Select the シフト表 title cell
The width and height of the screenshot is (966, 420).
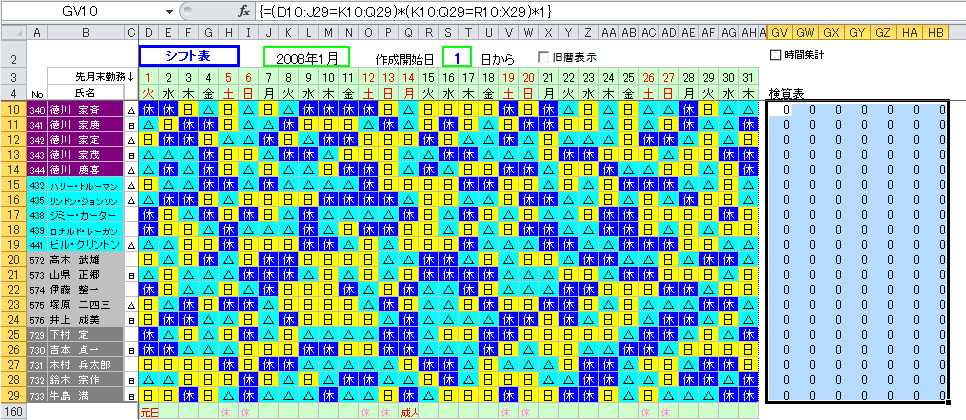(189, 57)
